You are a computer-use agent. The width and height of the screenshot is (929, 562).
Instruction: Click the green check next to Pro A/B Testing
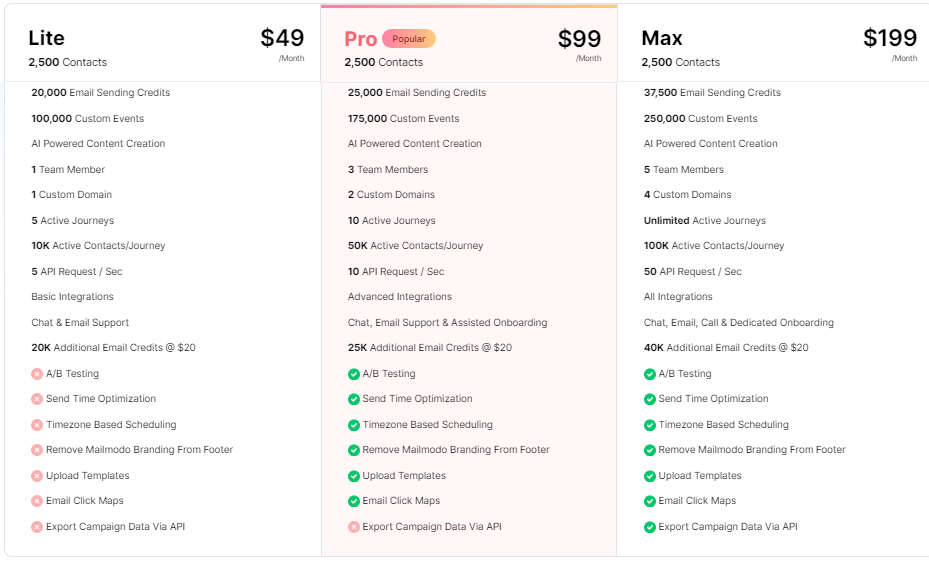pyautogui.click(x=354, y=374)
